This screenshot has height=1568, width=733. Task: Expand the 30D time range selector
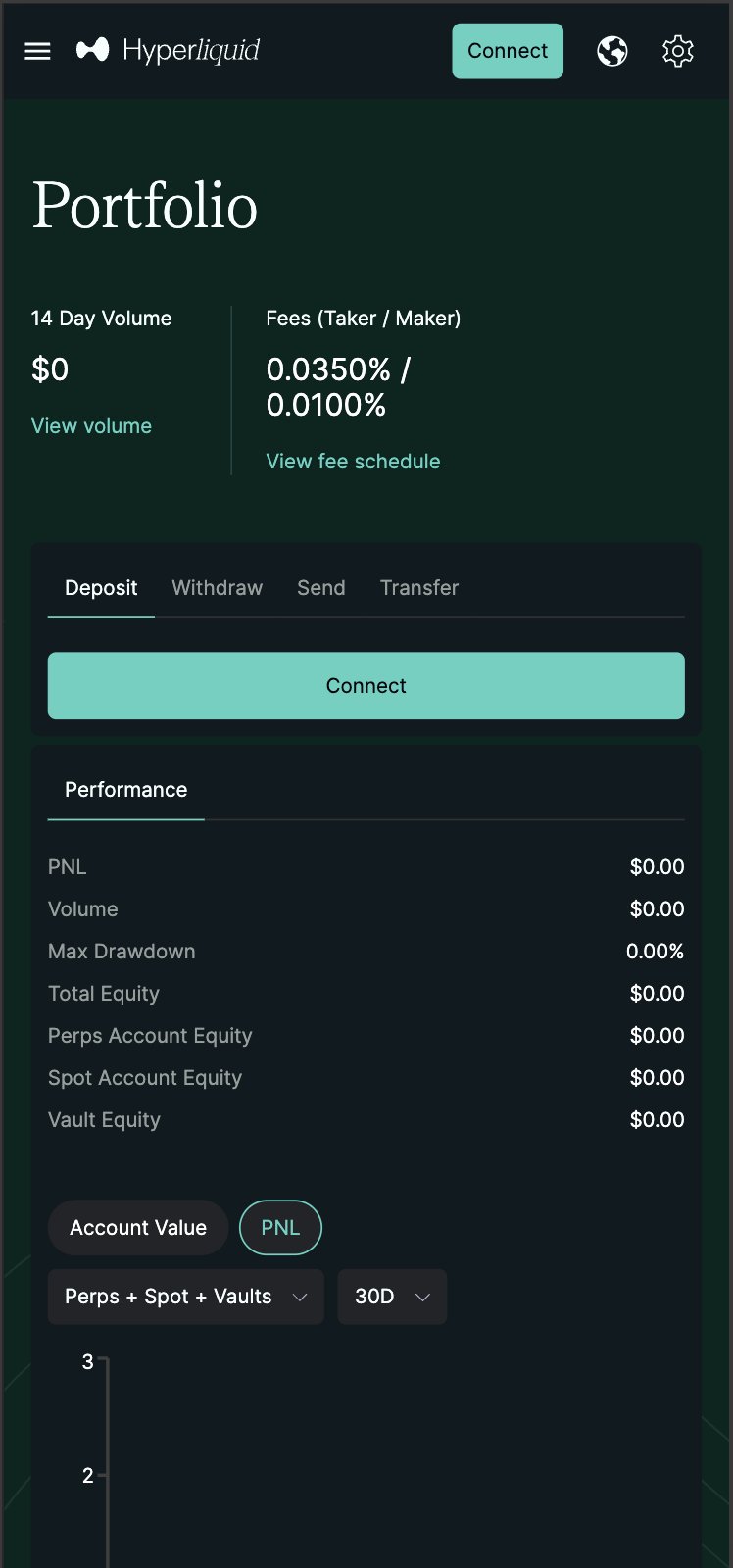click(392, 1296)
